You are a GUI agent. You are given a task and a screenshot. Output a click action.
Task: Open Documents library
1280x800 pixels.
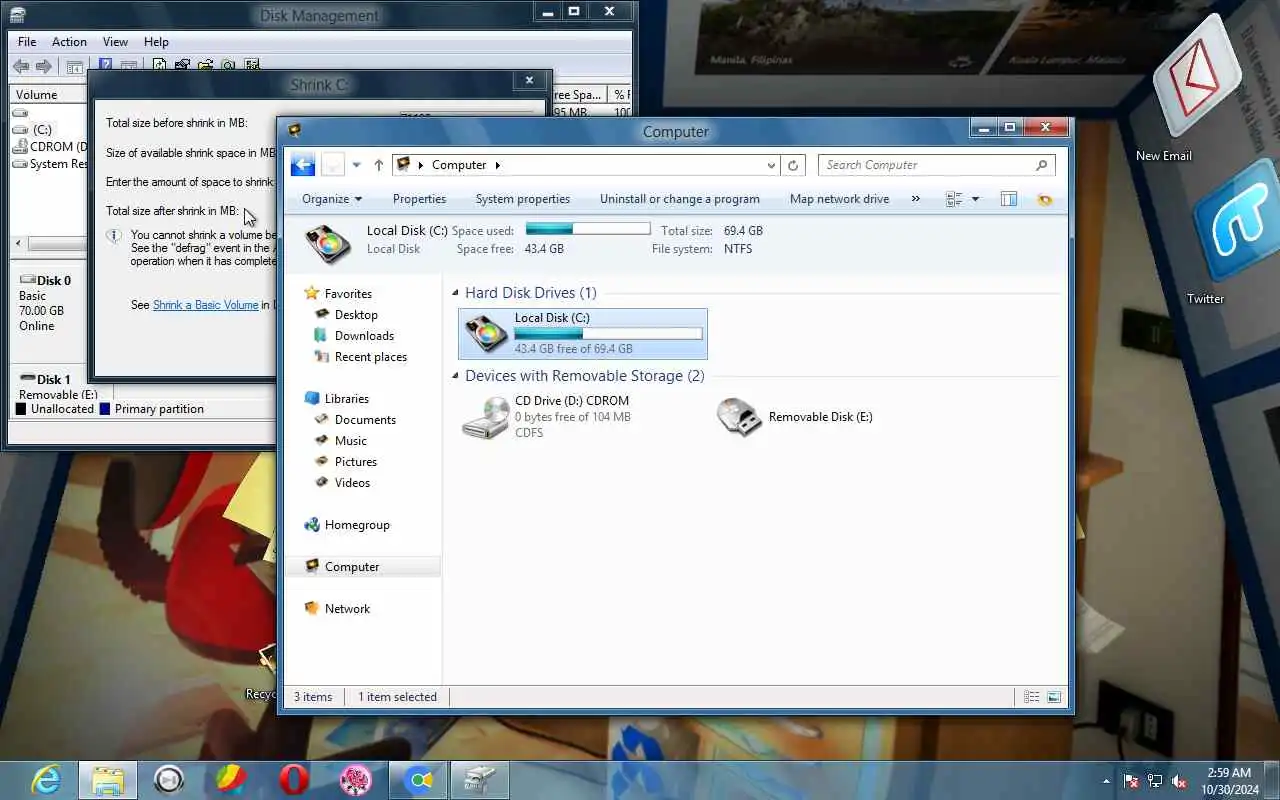365,419
